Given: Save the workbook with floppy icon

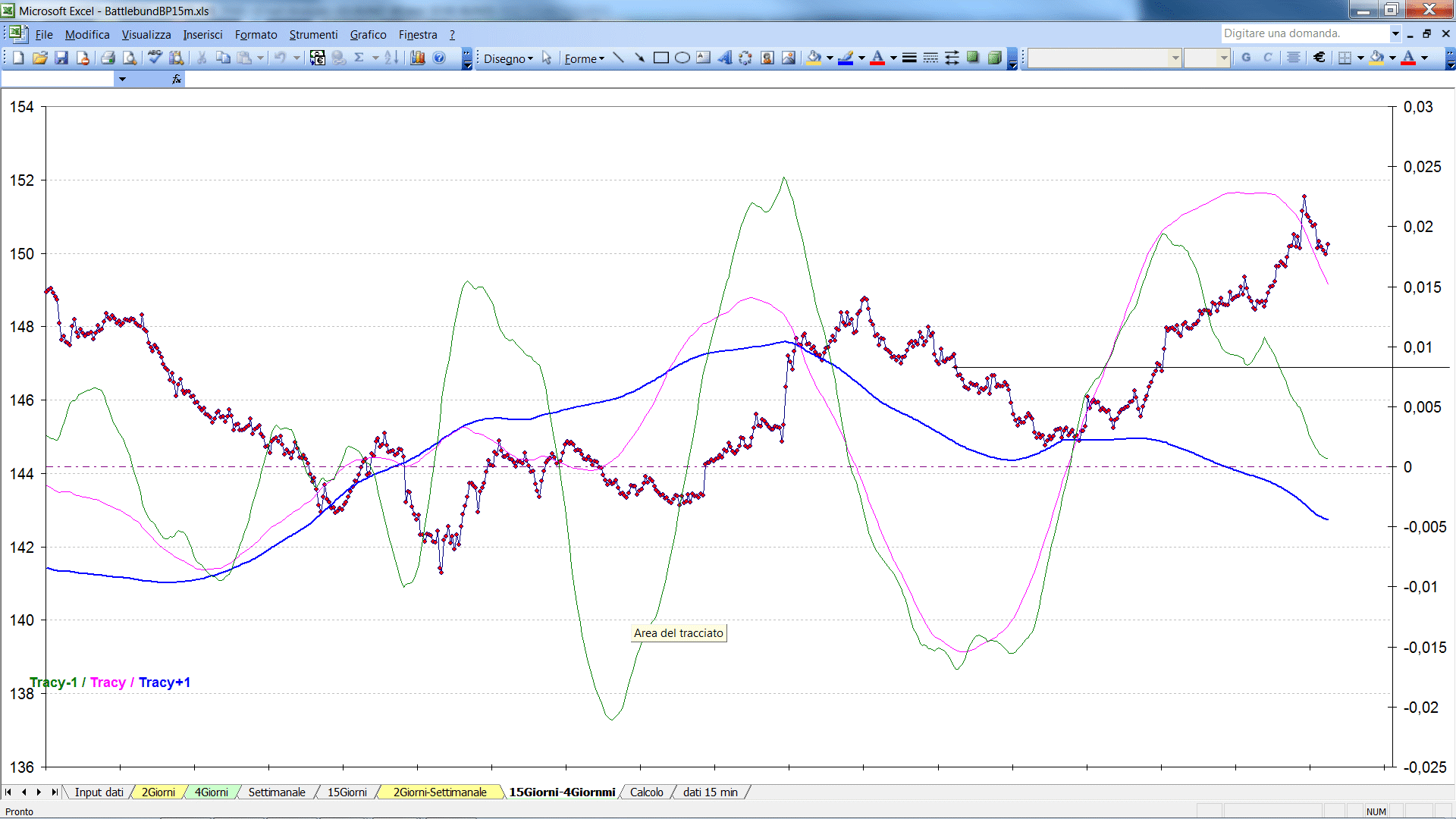Looking at the screenshot, I should (61, 58).
